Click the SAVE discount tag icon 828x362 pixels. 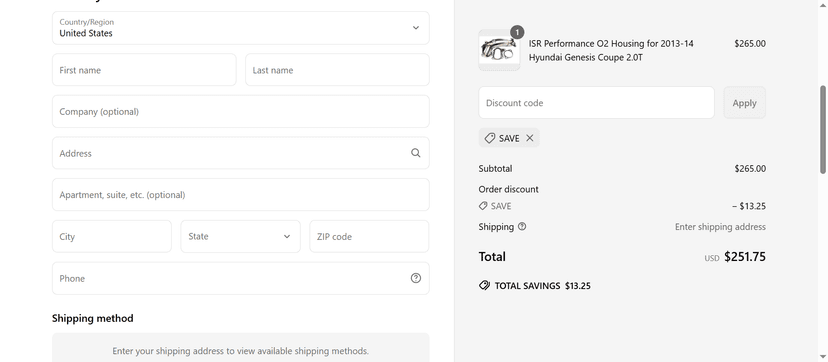[x=490, y=138]
